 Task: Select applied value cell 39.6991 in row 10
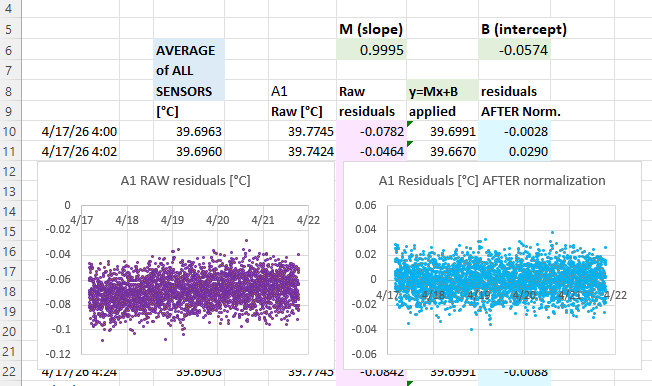(x=442, y=131)
